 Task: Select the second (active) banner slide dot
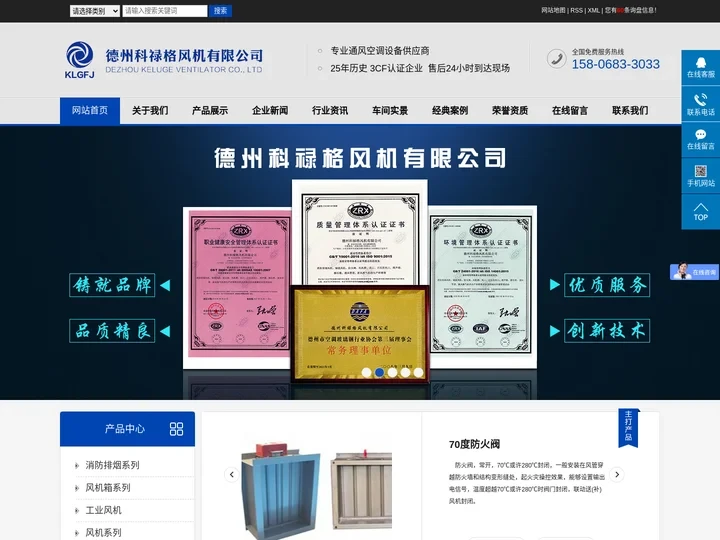tap(379, 372)
